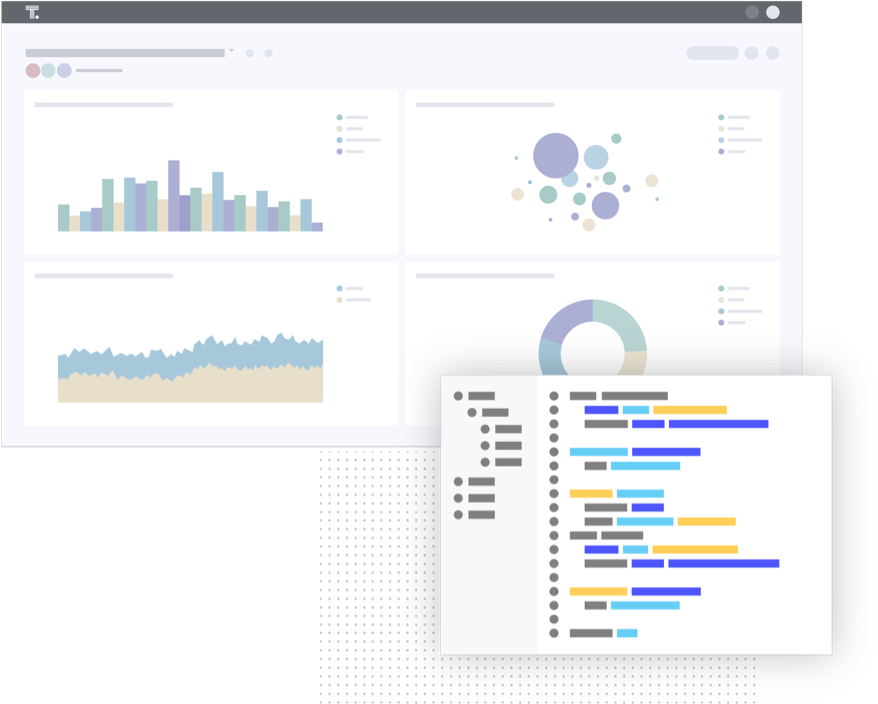Toggle the green legend entry of the bubble chart
This screenshot has width=878, height=704.
[734, 118]
